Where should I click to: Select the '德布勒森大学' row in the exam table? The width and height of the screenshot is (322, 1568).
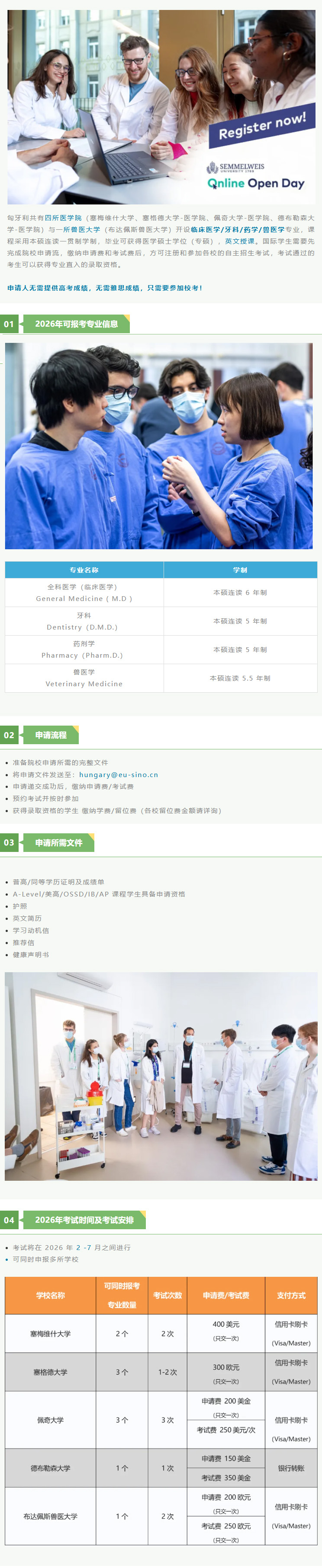[x=51, y=1468]
